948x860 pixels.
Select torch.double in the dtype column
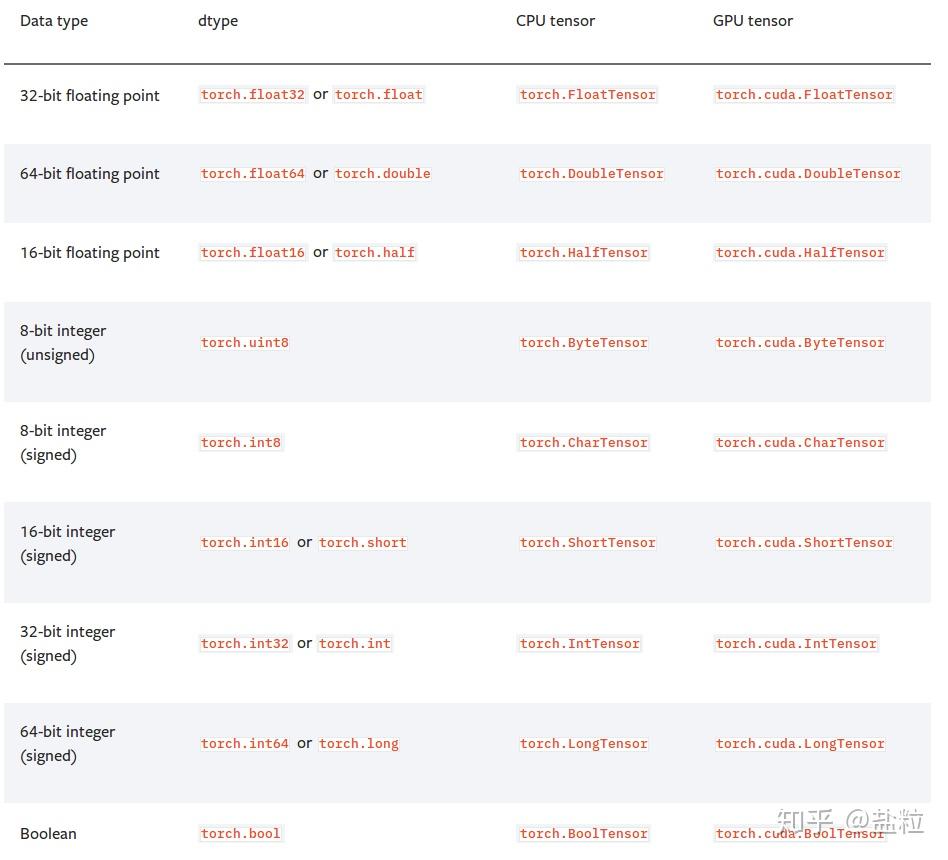tap(383, 174)
